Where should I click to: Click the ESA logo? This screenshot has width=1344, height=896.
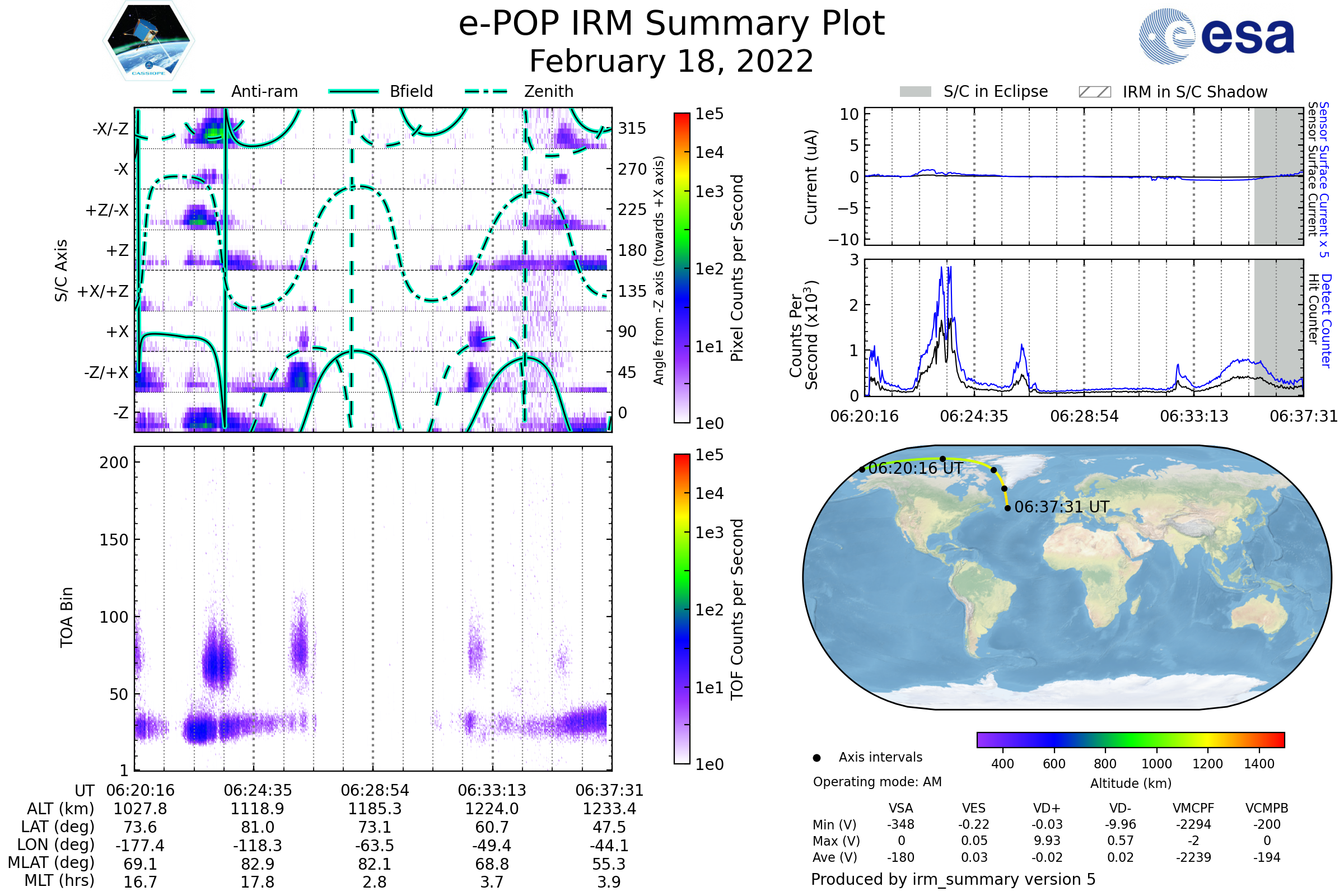pos(1216,36)
